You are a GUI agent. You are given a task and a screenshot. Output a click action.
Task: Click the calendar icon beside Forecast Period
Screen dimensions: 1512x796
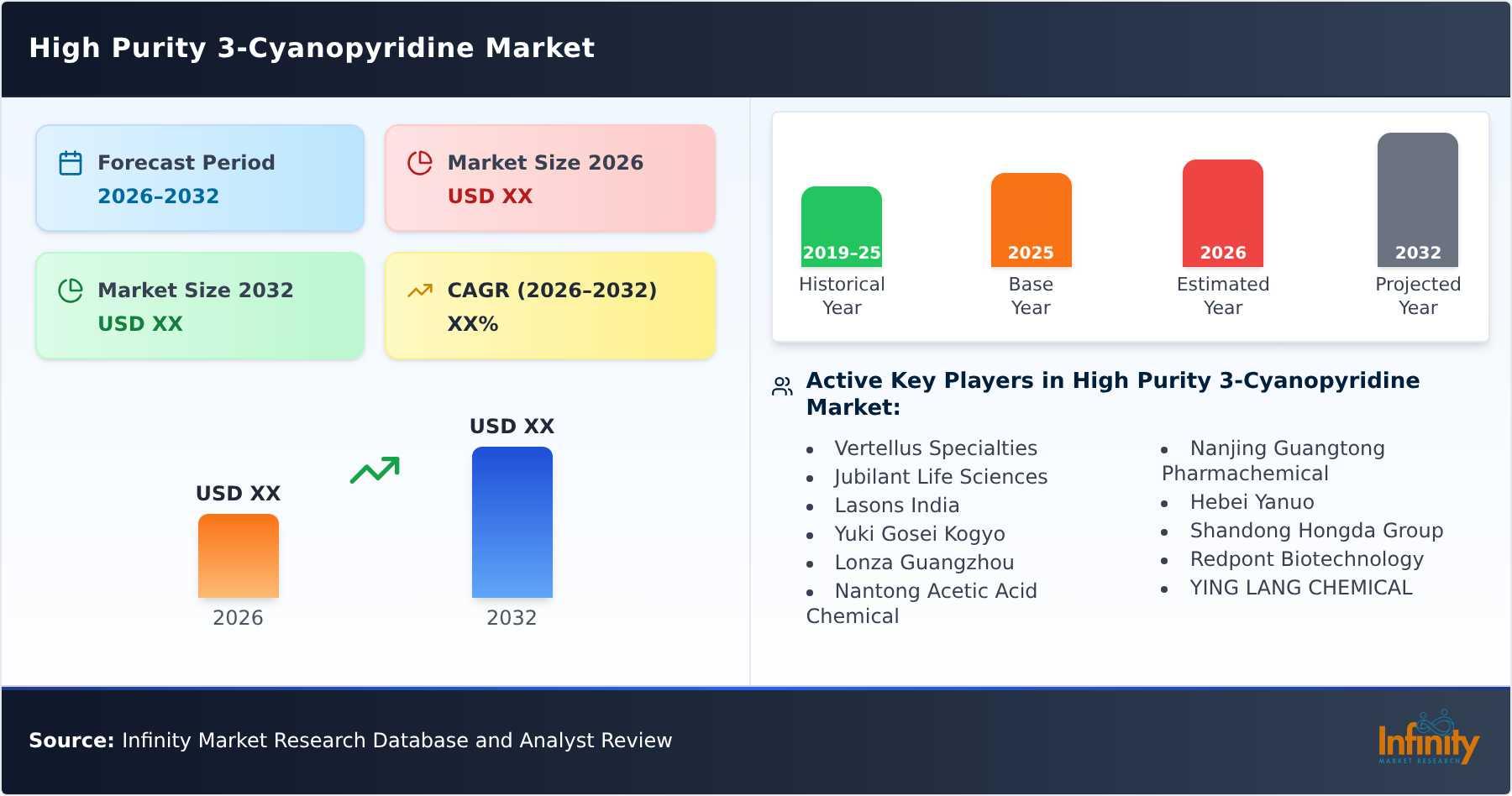tap(71, 163)
